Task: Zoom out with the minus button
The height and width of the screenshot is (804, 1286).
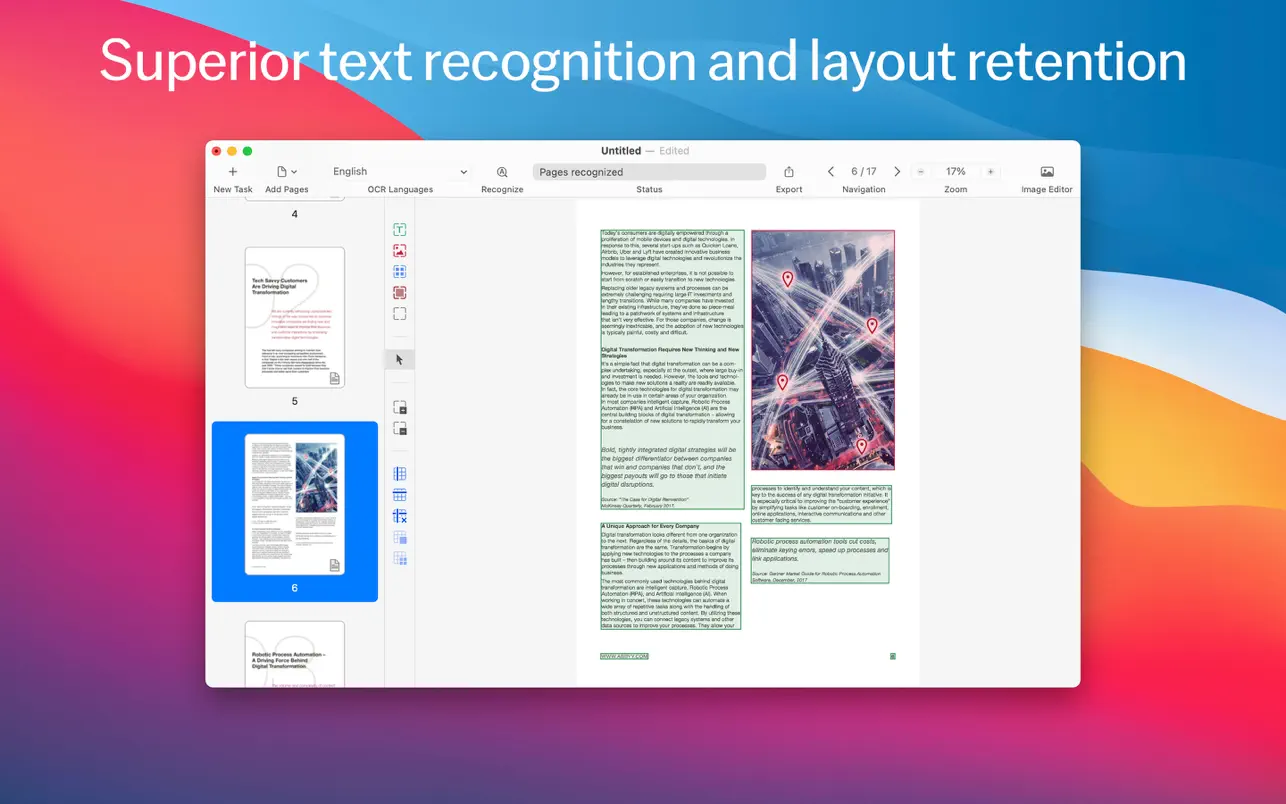Action: [x=921, y=172]
